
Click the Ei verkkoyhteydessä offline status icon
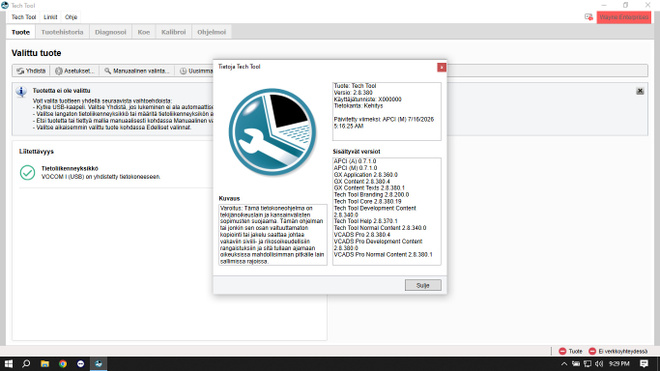[x=592, y=351]
